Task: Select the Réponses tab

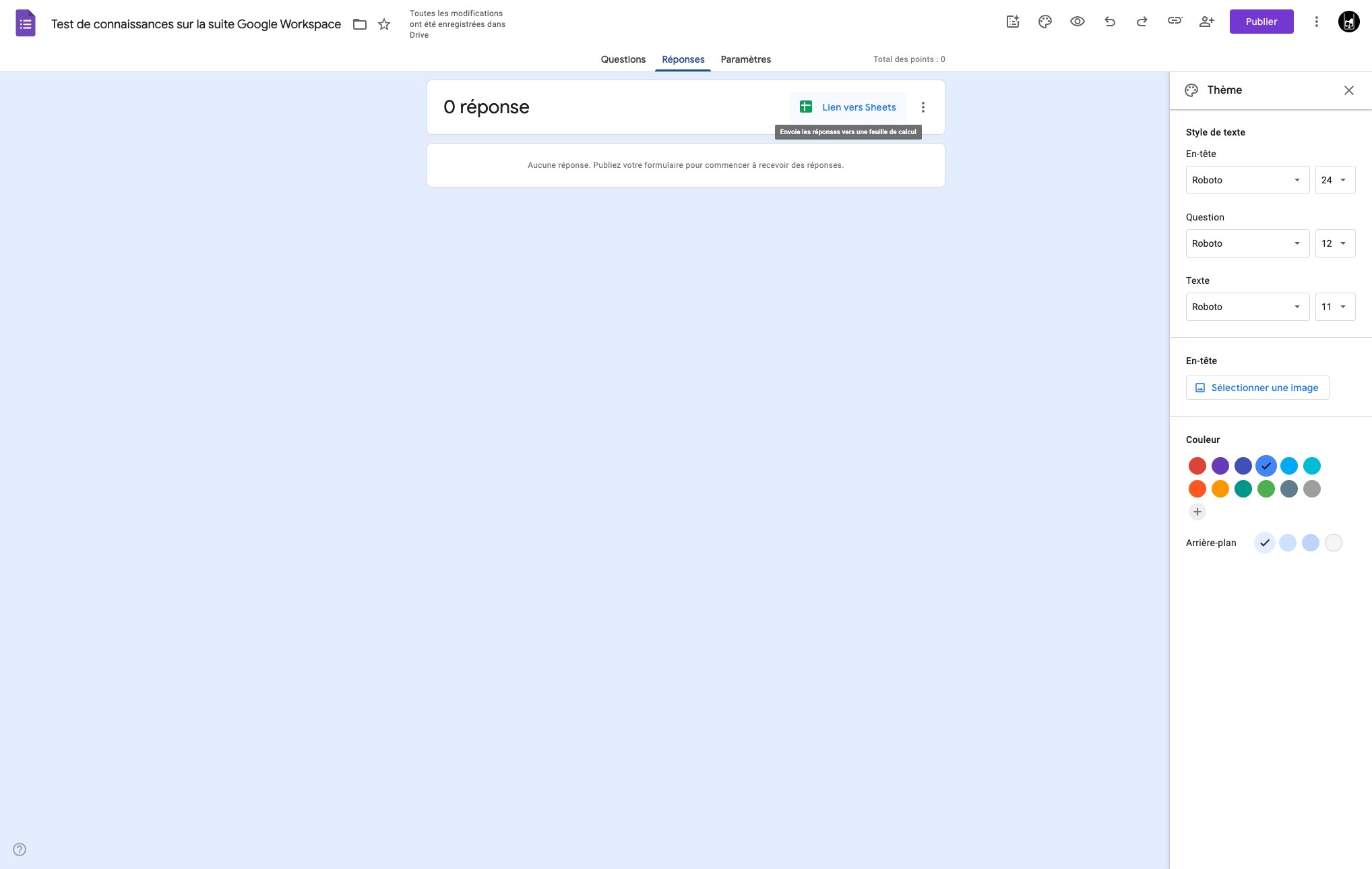Action: coord(683,59)
